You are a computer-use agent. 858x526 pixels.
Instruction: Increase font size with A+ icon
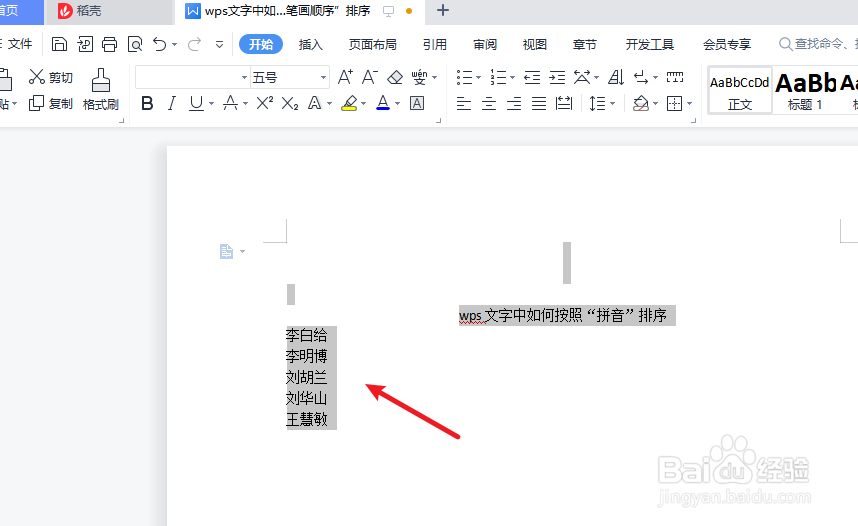345,77
